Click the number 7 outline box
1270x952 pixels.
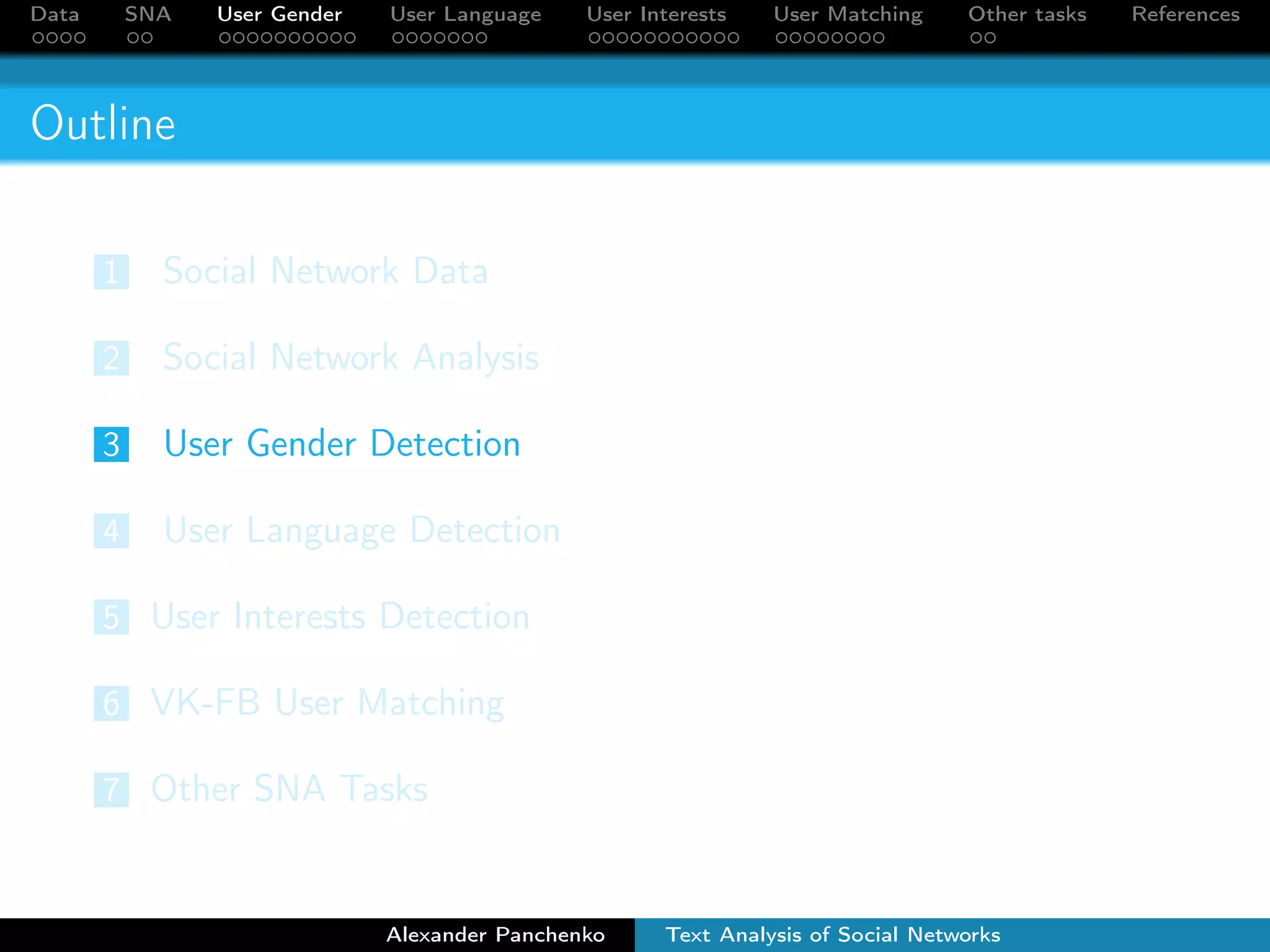[x=112, y=790]
